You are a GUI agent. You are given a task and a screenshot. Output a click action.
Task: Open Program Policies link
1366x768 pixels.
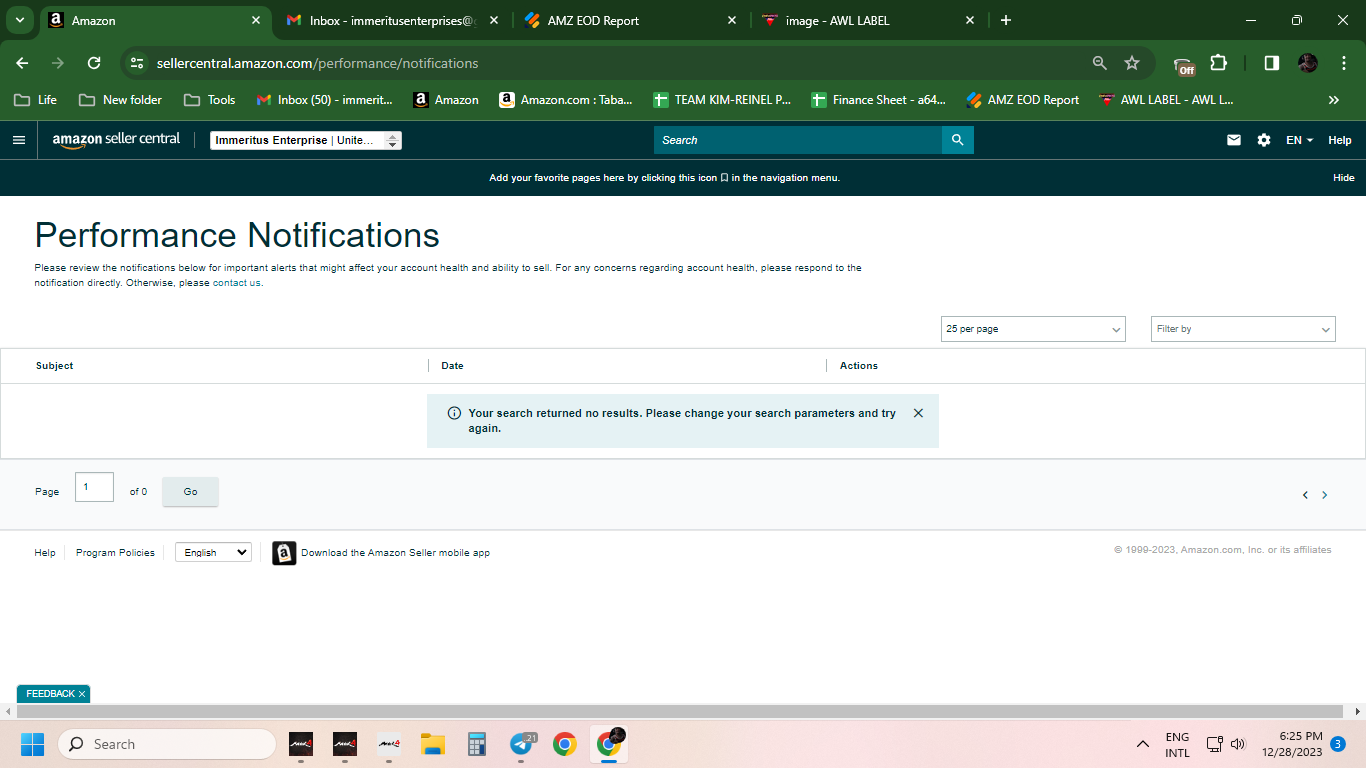(x=115, y=553)
